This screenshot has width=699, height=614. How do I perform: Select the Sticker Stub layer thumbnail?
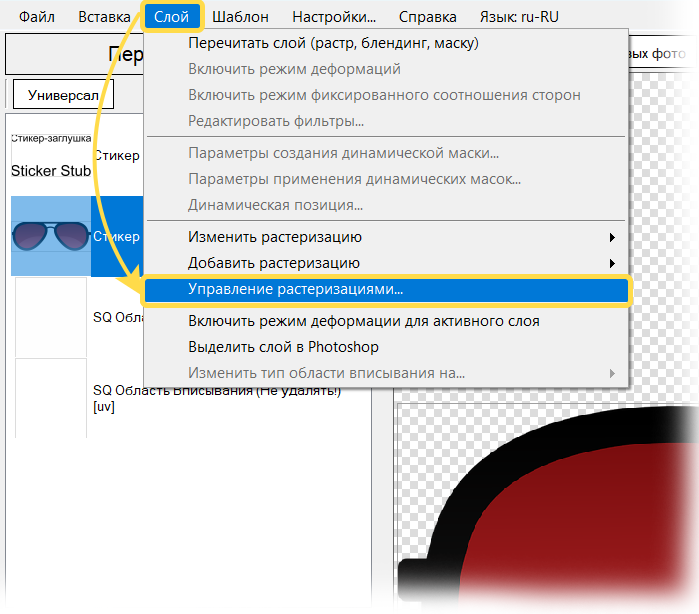tap(50, 157)
